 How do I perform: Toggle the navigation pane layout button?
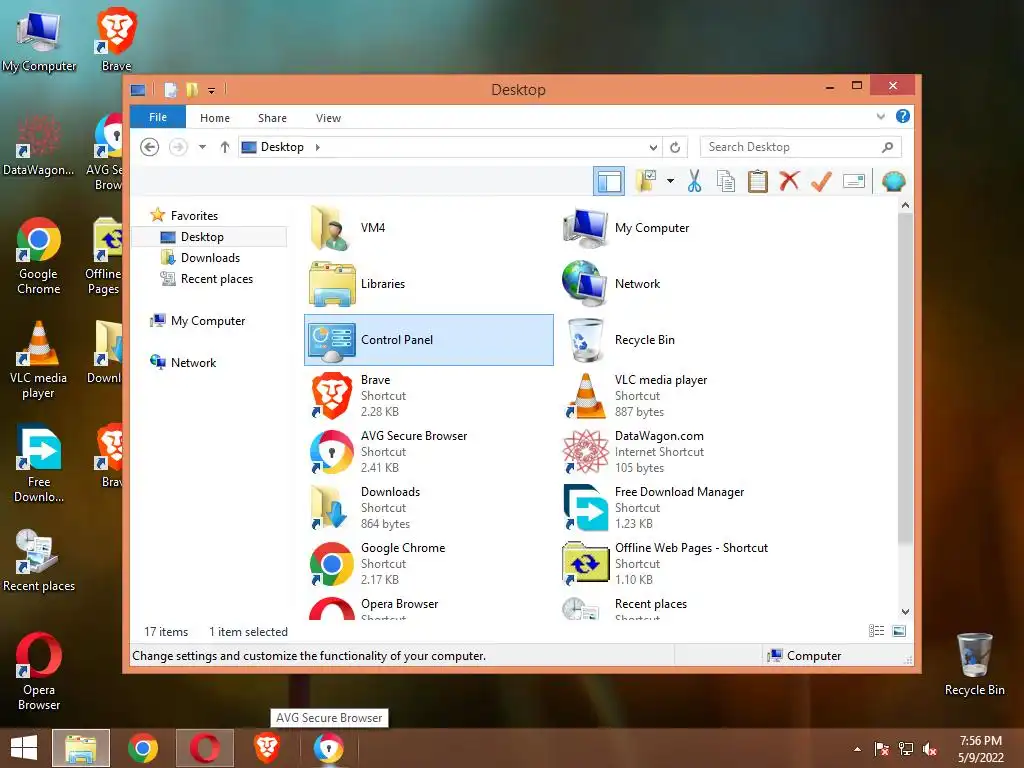[609, 181]
